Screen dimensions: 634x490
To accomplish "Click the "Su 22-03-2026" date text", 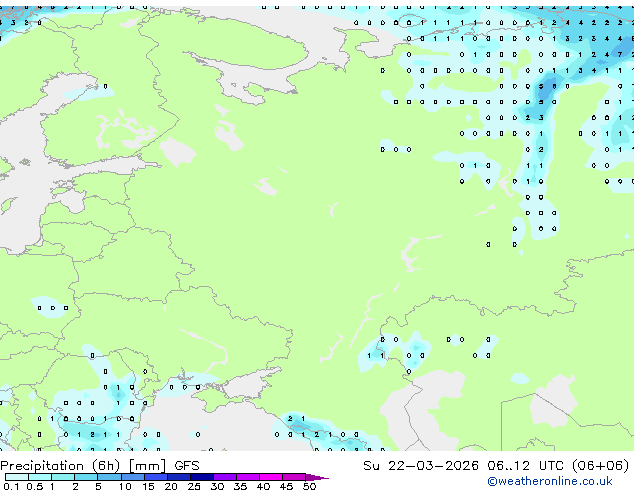I will [x=421, y=466].
